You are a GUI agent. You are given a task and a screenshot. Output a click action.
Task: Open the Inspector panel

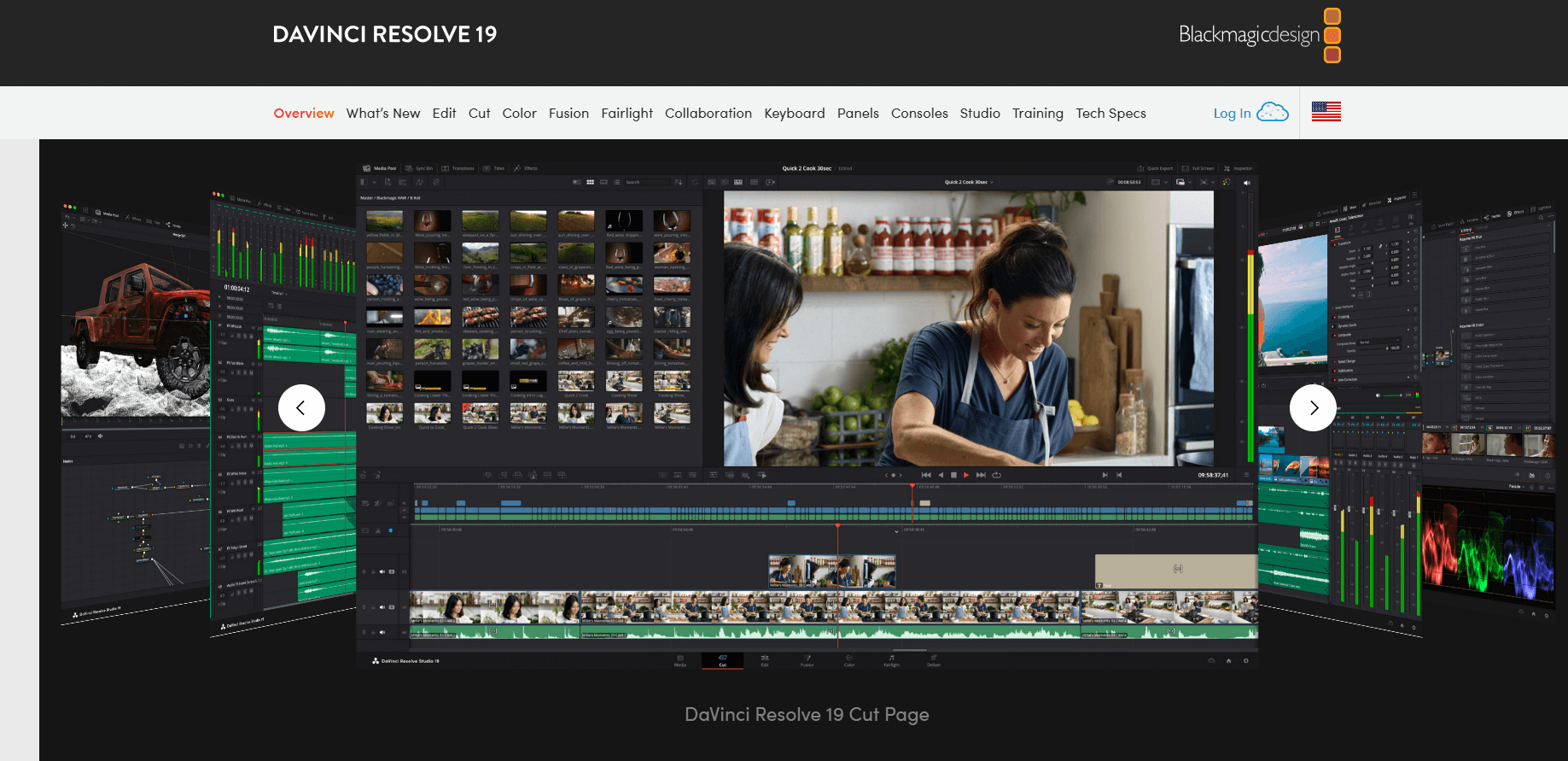point(1238,168)
